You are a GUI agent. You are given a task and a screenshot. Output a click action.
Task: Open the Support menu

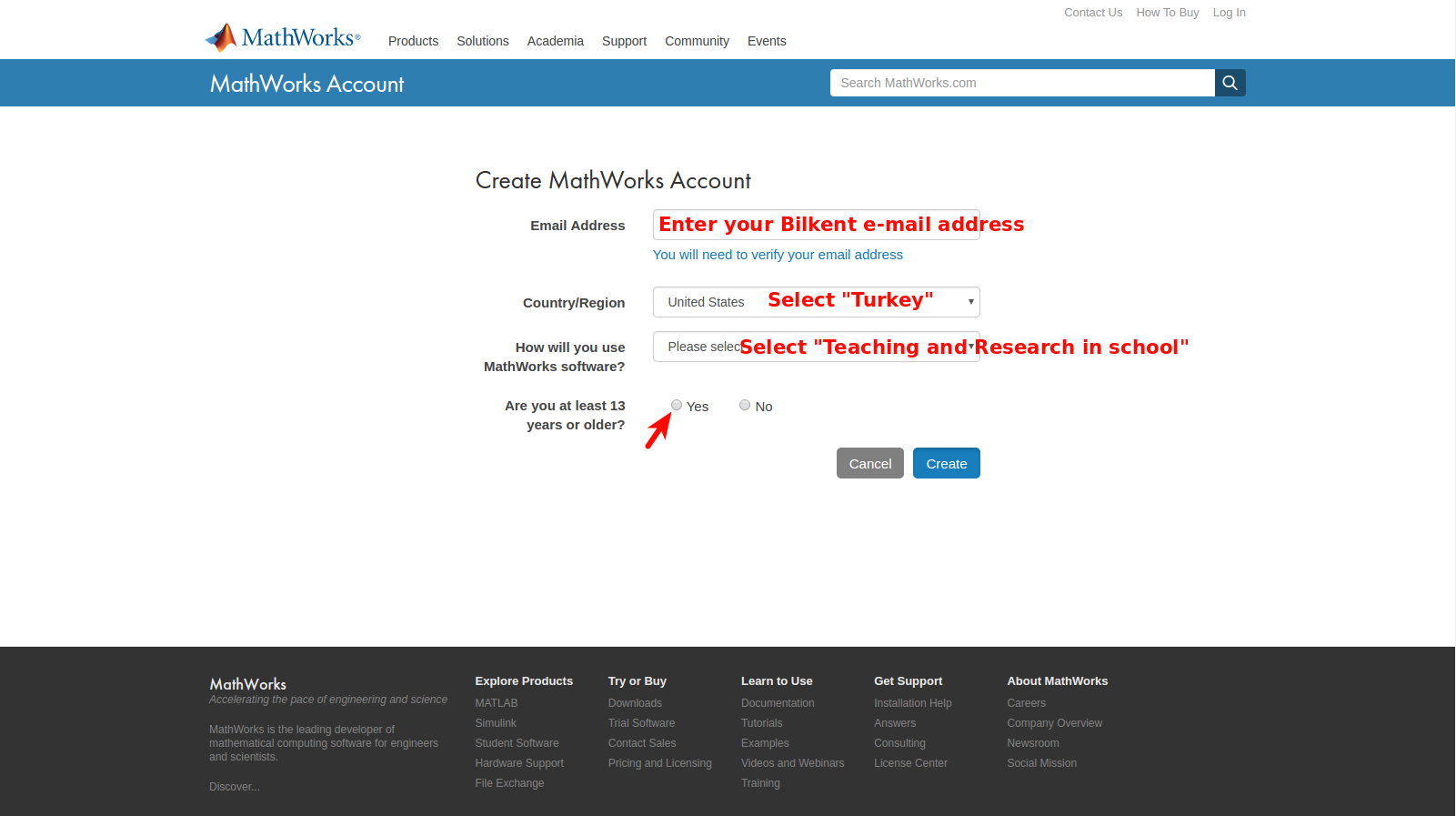pos(624,41)
